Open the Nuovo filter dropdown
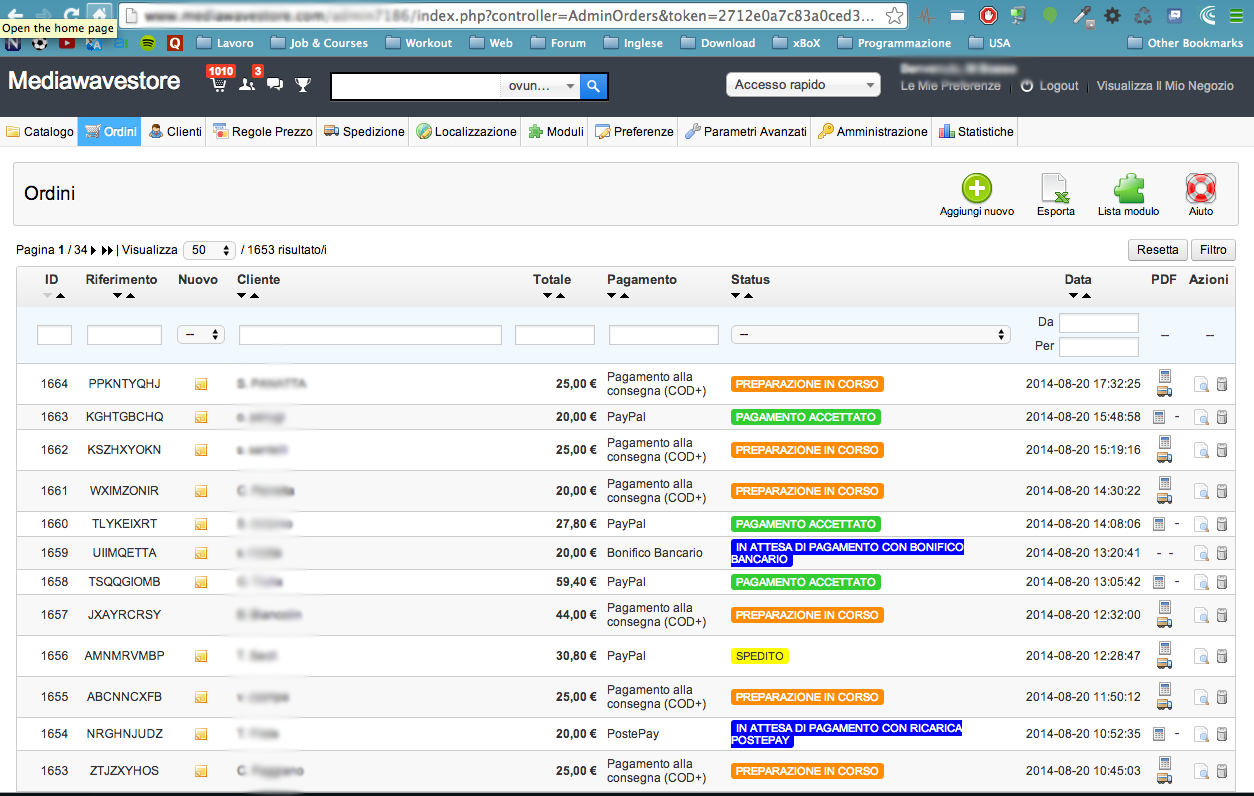Screen dimensions: 1254x796 point(201,335)
